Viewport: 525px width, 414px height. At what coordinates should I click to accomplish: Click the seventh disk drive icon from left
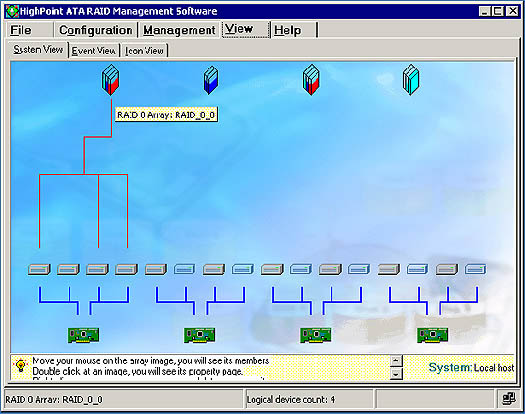click(x=214, y=269)
